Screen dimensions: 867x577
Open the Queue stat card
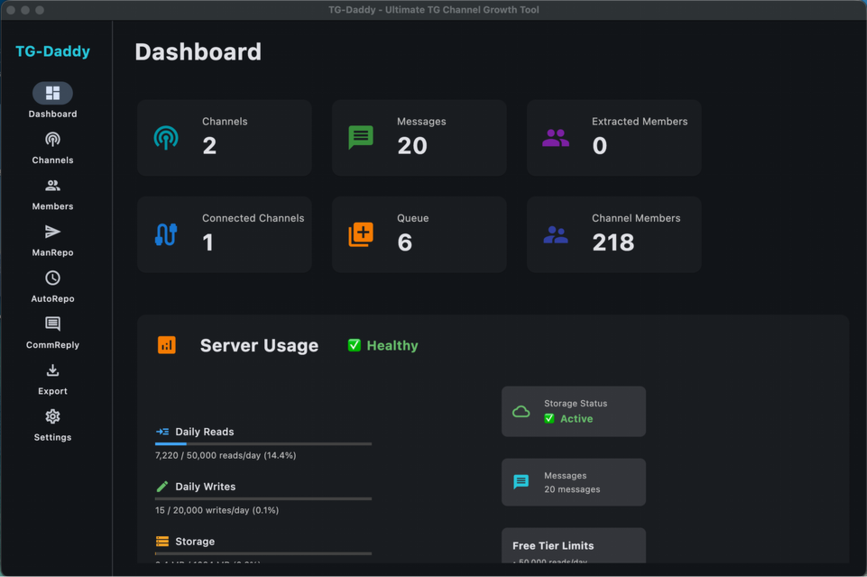pos(419,234)
